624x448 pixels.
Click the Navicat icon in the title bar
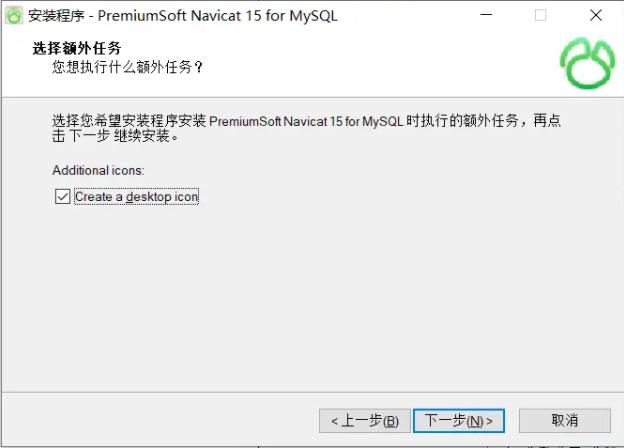pos(14,16)
